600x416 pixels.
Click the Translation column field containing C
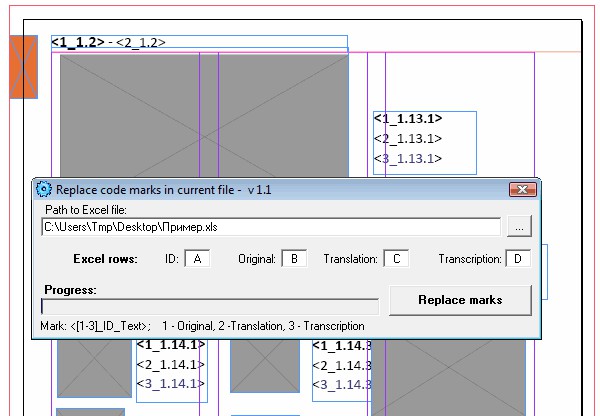point(396,259)
